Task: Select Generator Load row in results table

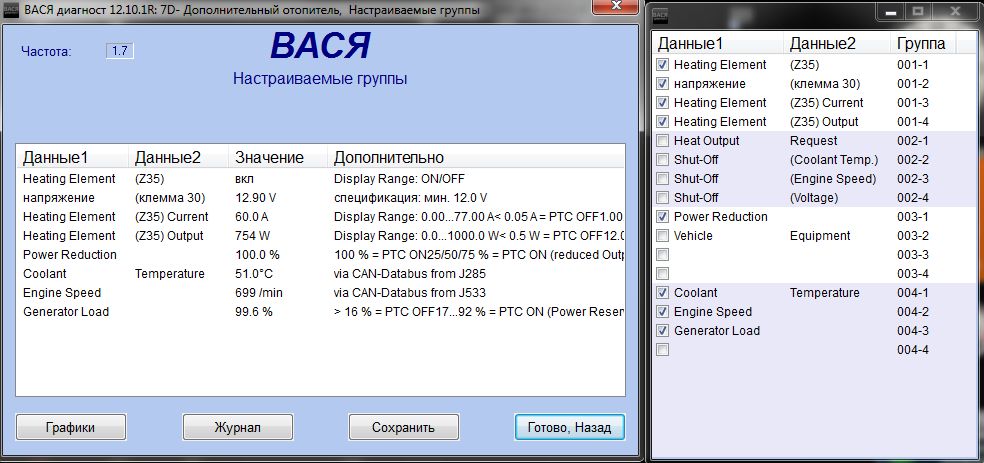Action: pos(320,312)
